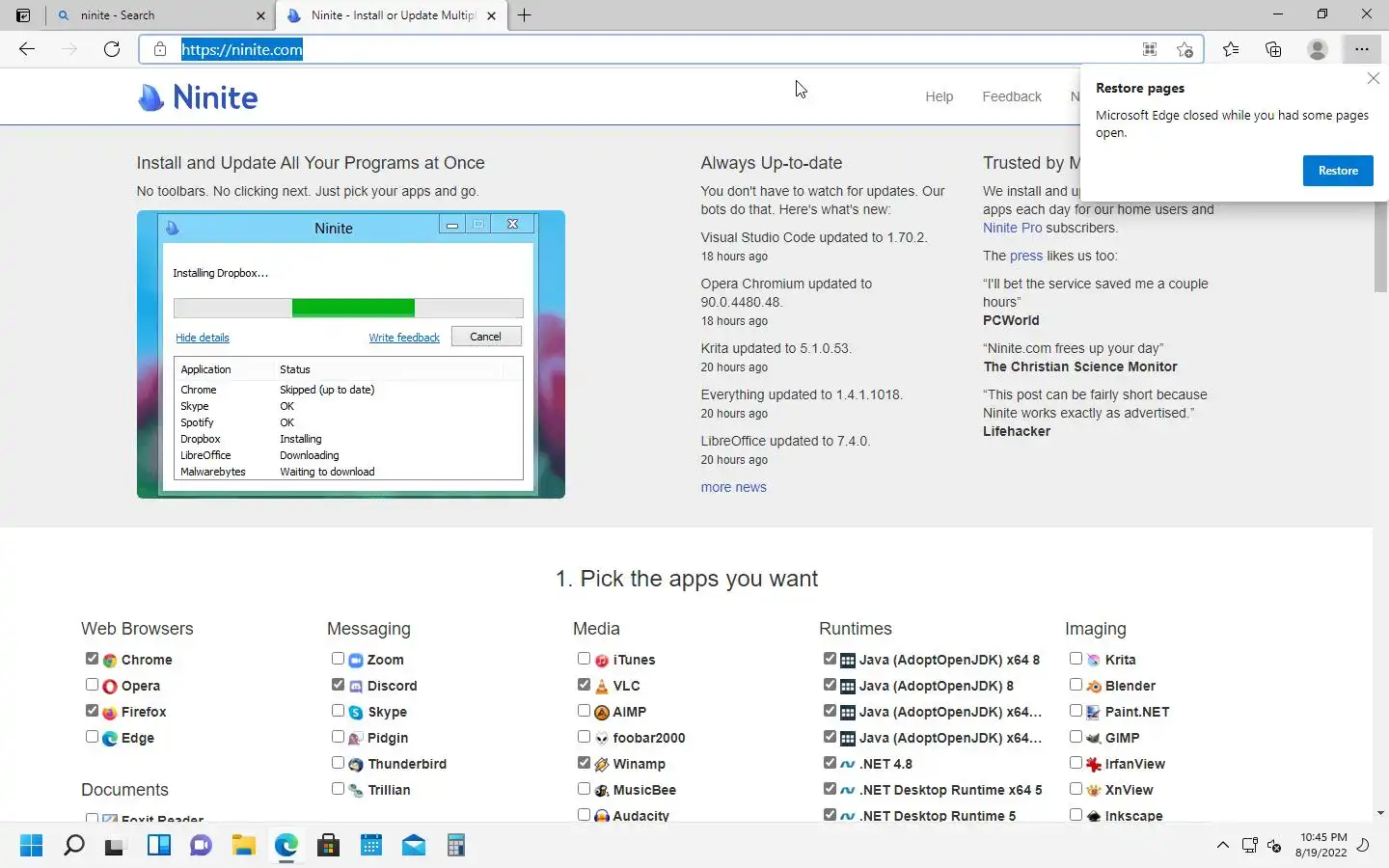Check the Paint.NET checkbox
This screenshot has width=1389, height=868.
[1076, 711]
